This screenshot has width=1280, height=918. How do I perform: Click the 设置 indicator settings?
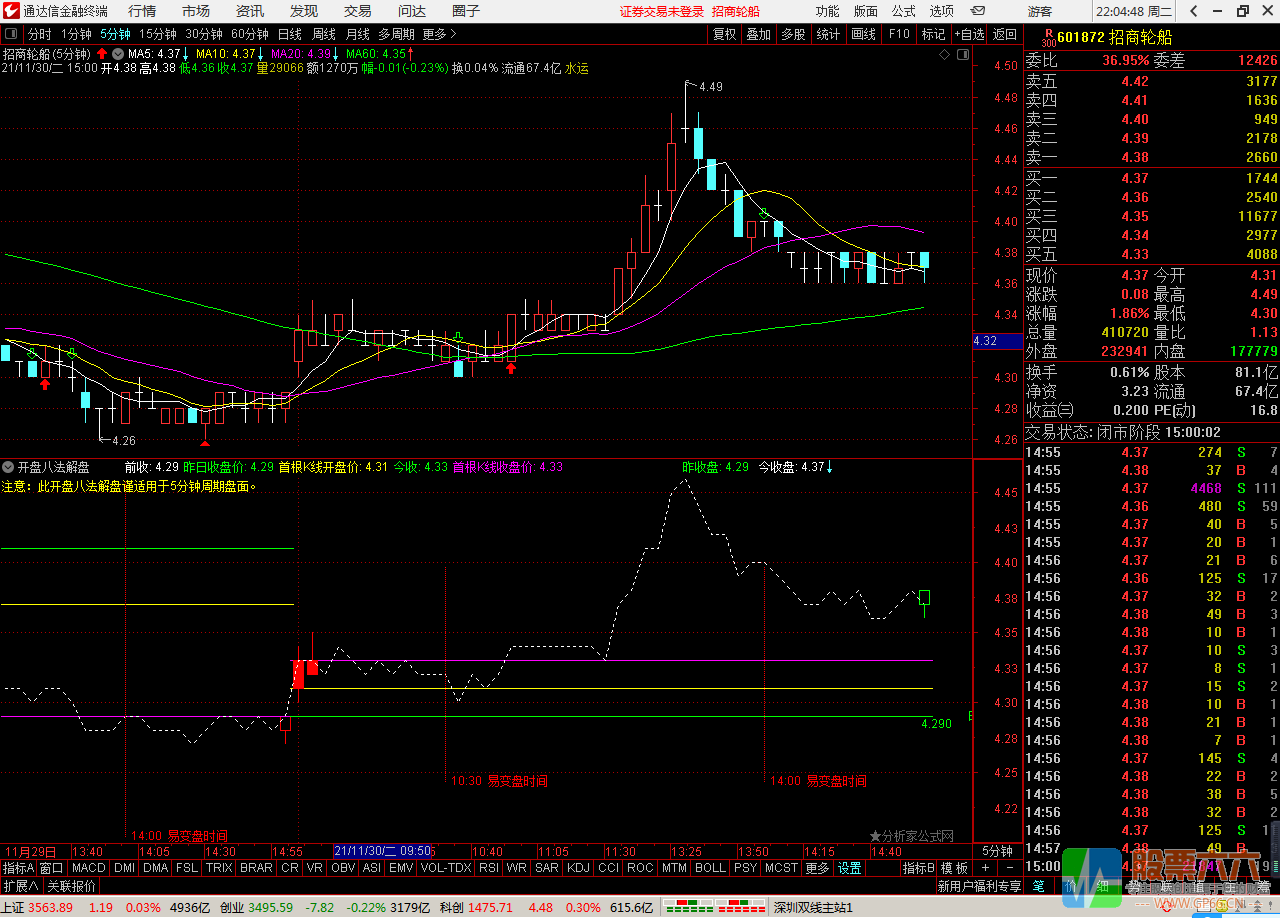tap(850, 868)
